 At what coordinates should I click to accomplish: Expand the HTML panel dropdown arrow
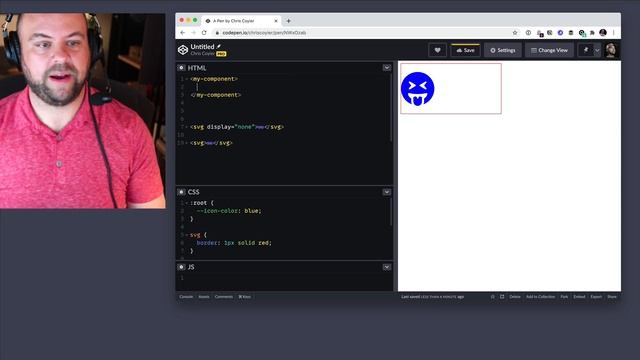tap(387, 68)
